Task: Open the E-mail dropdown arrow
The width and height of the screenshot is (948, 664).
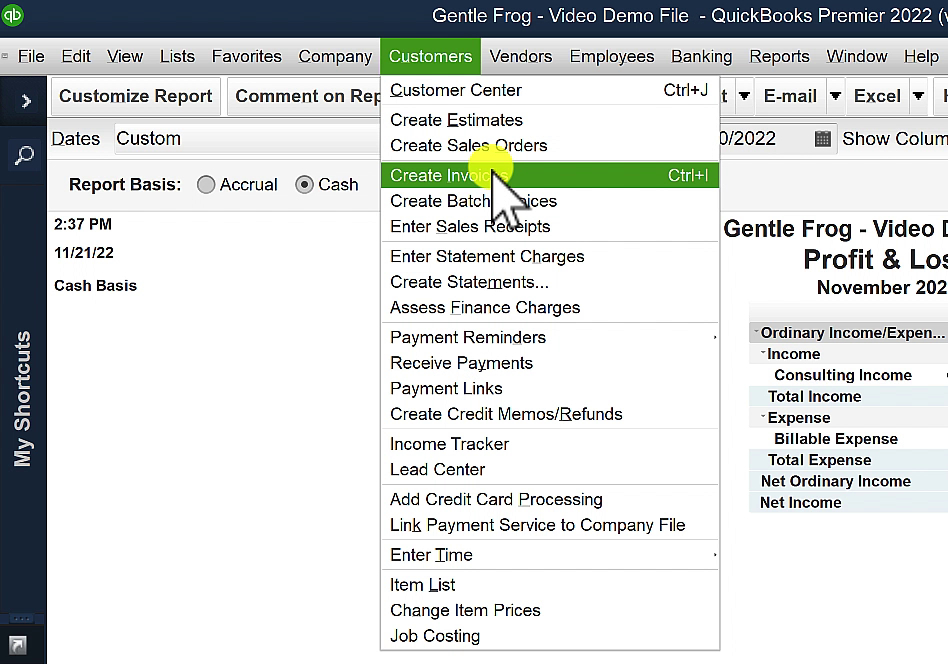Action: point(835,96)
